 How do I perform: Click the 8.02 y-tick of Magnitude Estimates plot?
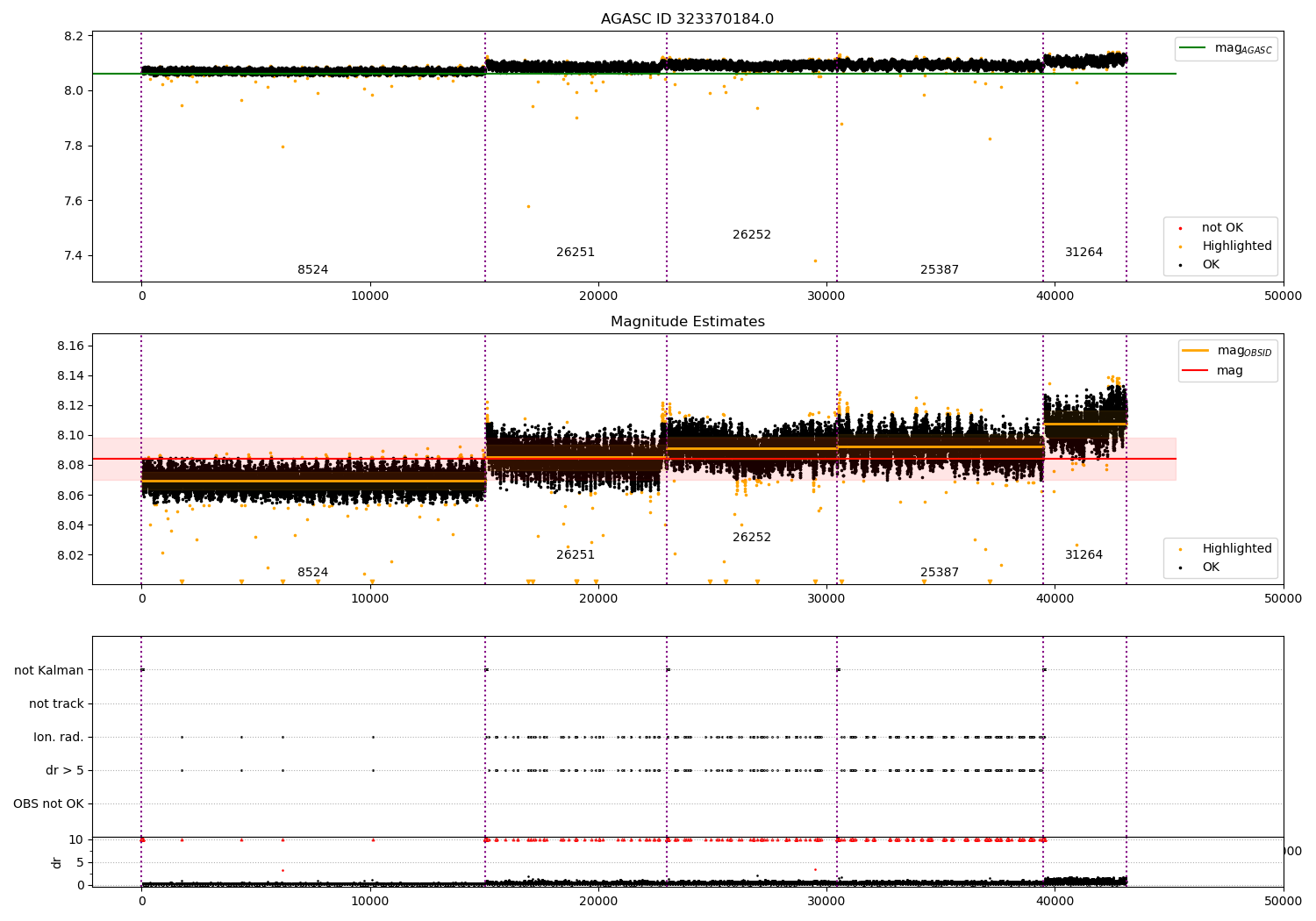click(x=70, y=555)
